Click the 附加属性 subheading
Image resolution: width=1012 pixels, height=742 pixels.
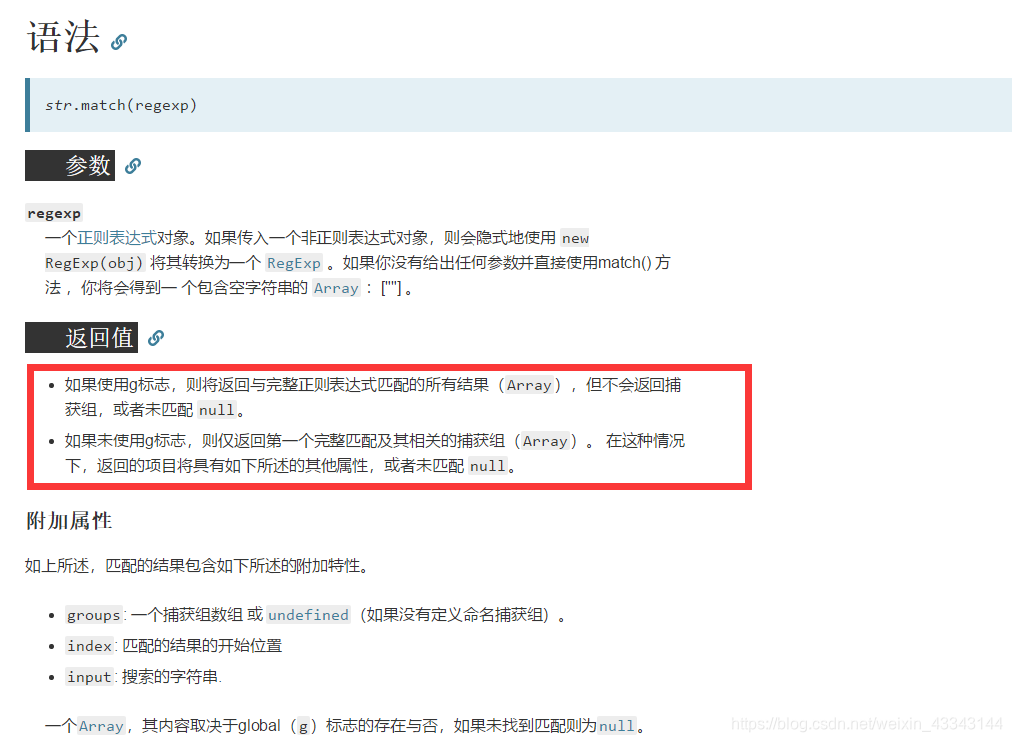pyautogui.click(x=69, y=521)
